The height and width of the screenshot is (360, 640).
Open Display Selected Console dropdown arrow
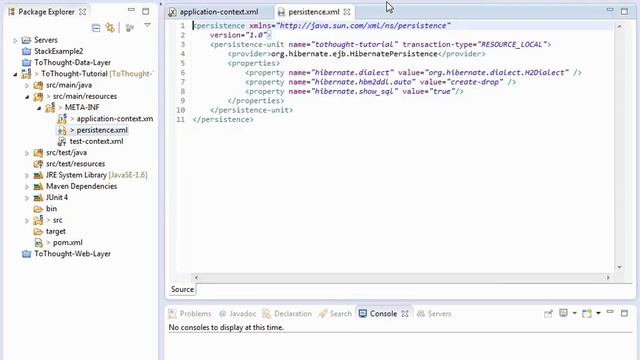point(574,313)
